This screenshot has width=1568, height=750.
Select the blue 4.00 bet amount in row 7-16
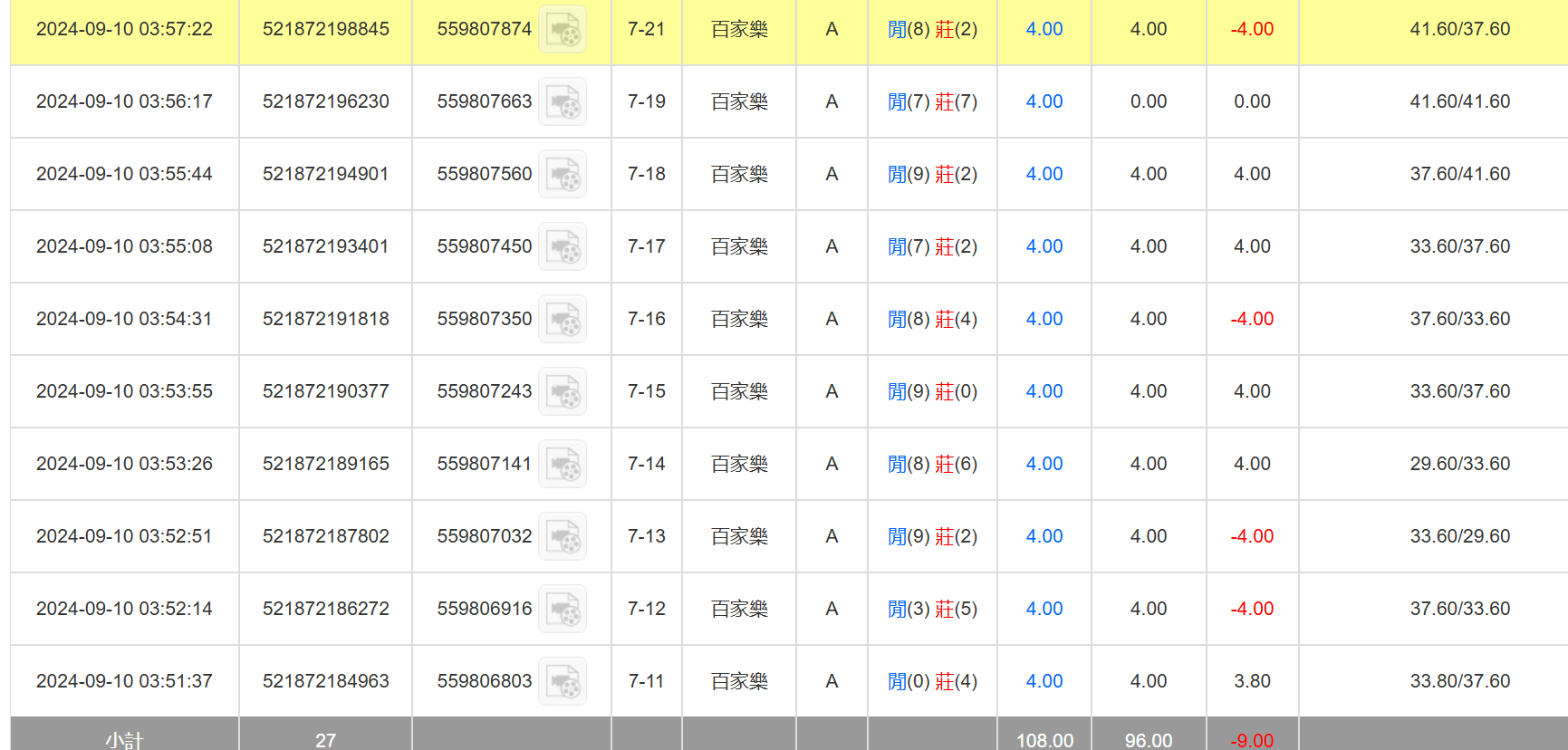[x=1044, y=319]
